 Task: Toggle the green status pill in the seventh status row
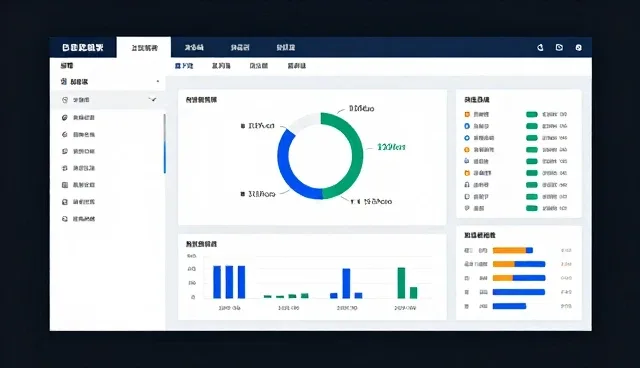click(532, 185)
